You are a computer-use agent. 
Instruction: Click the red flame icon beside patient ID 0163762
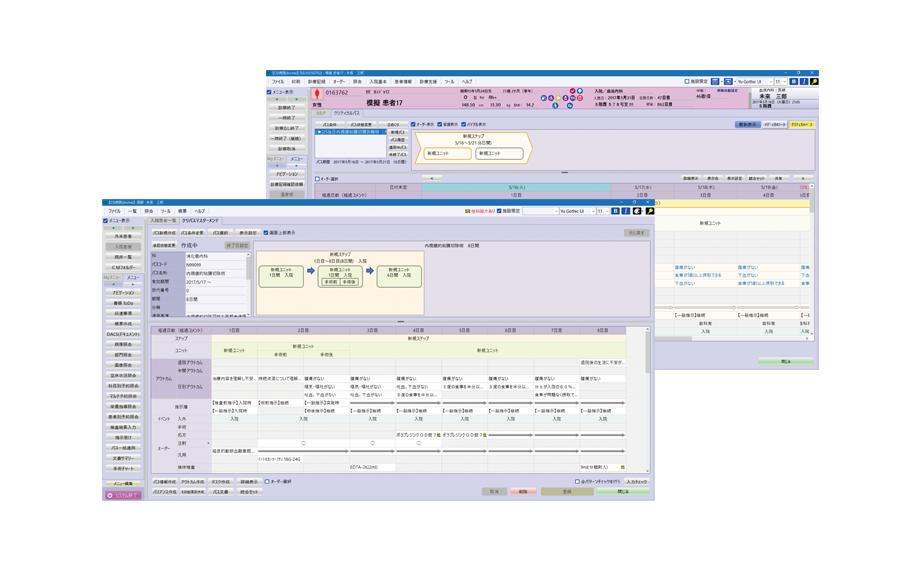(317, 93)
